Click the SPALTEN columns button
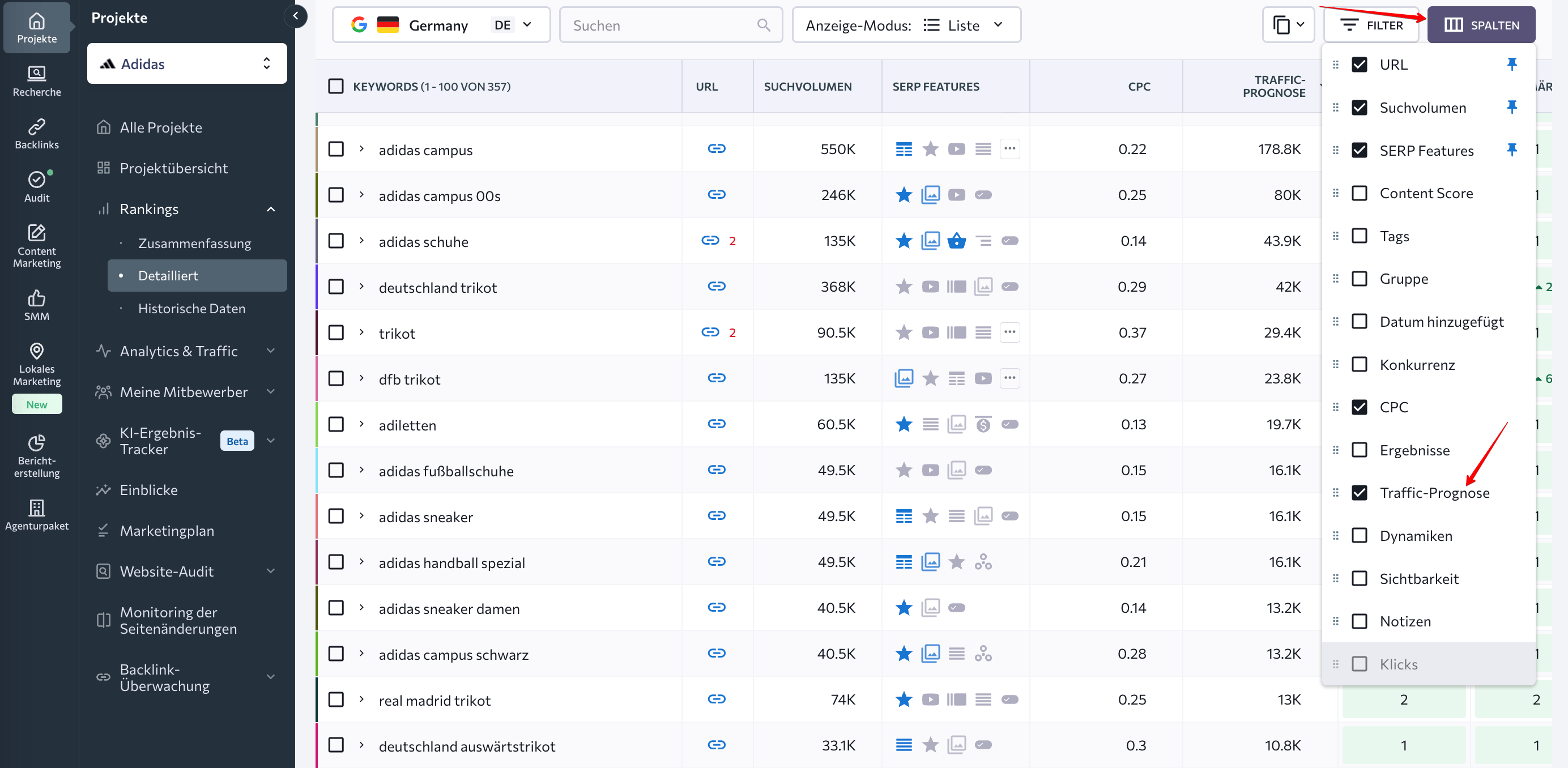The height and width of the screenshot is (768, 1568). (1481, 25)
